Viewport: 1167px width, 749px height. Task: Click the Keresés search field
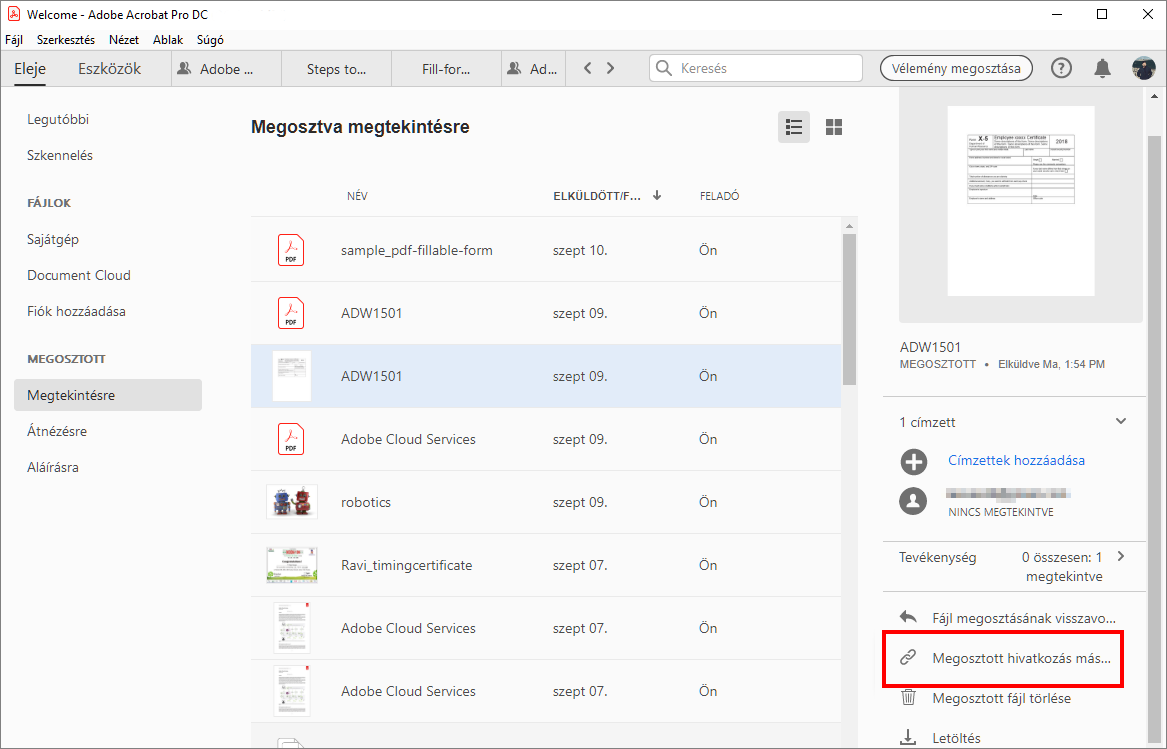click(766, 68)
